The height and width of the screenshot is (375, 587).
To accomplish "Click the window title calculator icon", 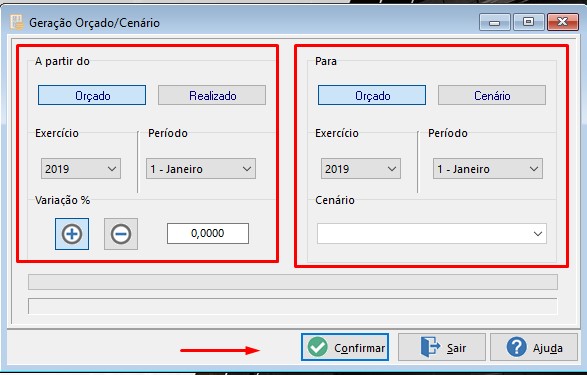I will pos(17,22).
